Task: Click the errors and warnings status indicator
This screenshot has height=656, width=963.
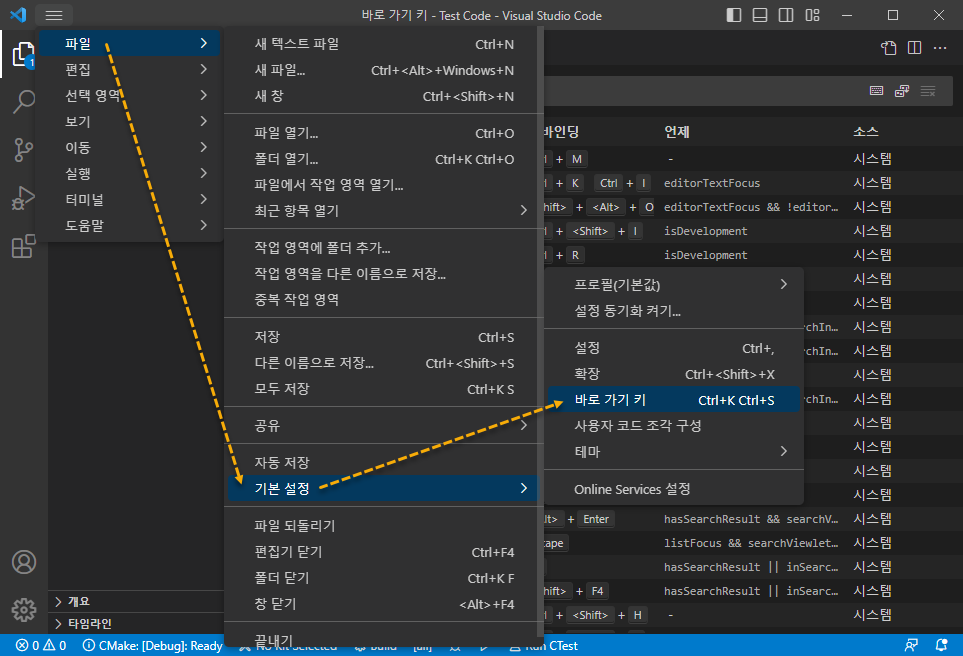Action: tap(41, 646)
